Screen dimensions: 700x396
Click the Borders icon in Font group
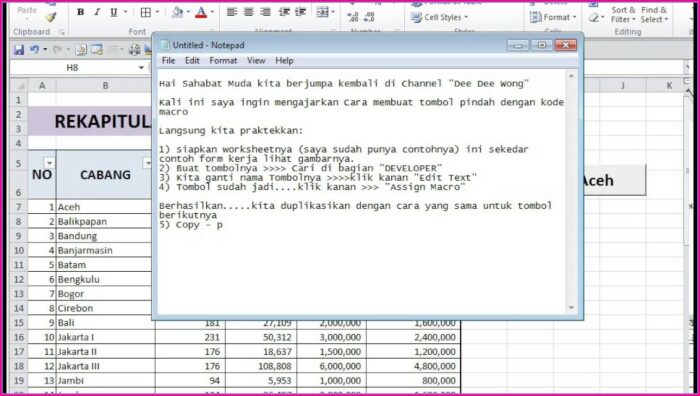pyautogui.click(x=146, y=13)
